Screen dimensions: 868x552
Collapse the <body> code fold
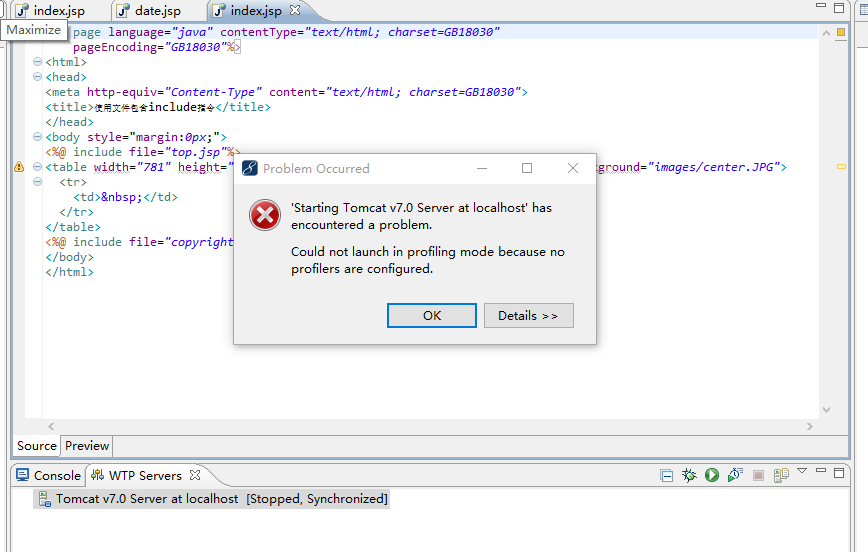(37, 136)
